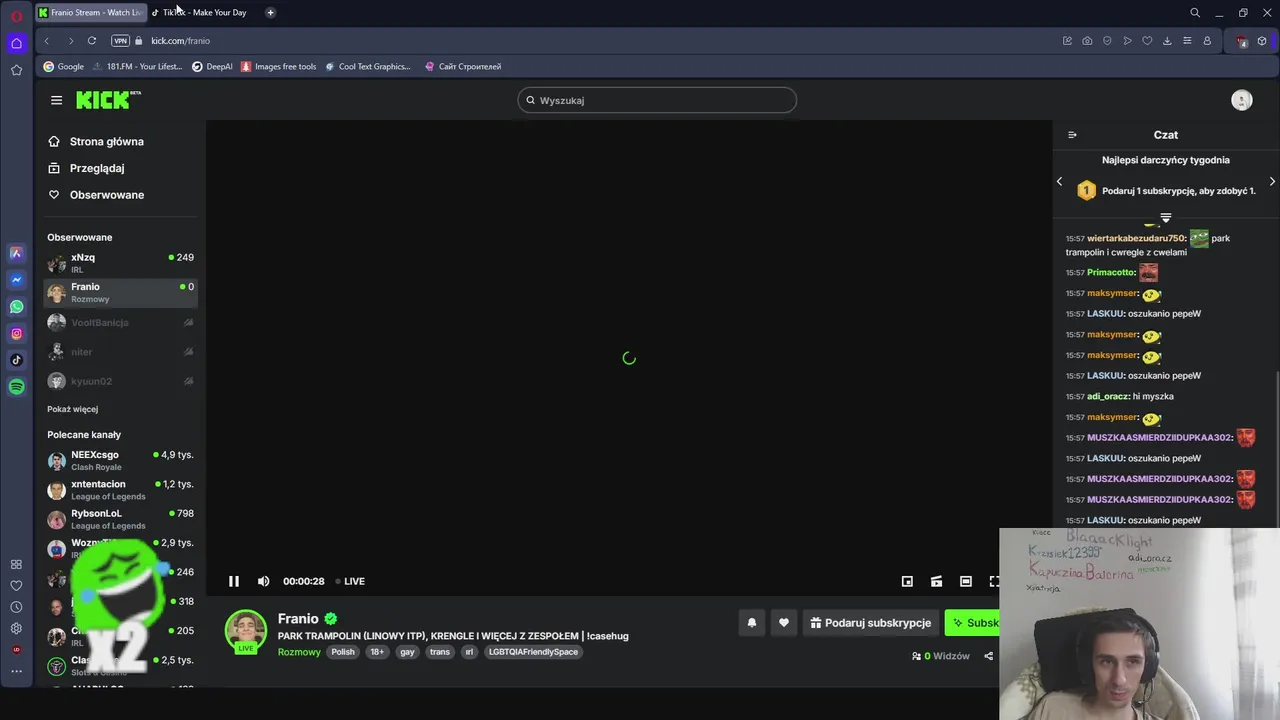The height and width of the screenshot is (720, 1280).
Task: Open Obserwowane in sidebar
Action: point(97,195)
